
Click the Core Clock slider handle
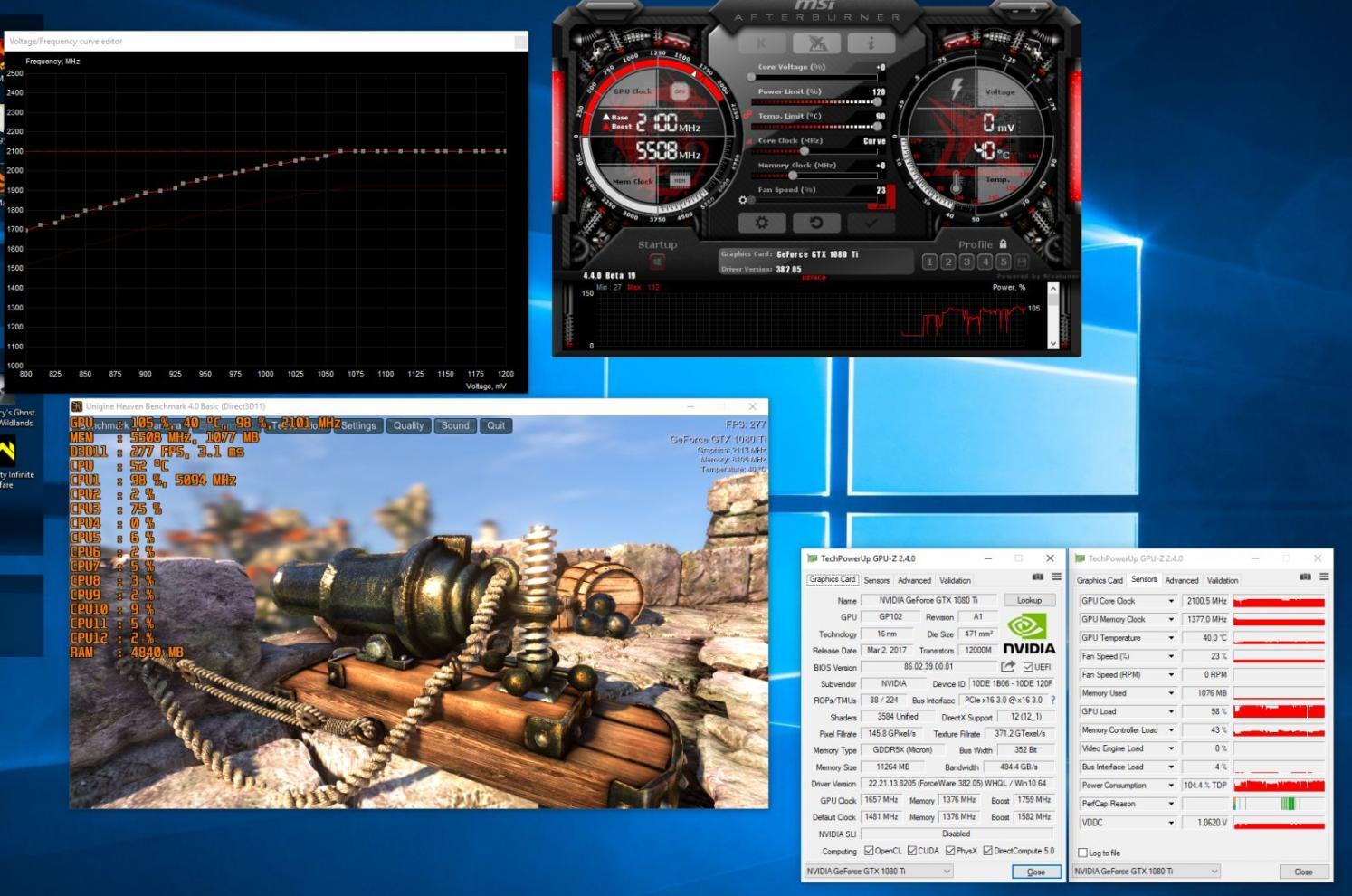tap(805, 151)
